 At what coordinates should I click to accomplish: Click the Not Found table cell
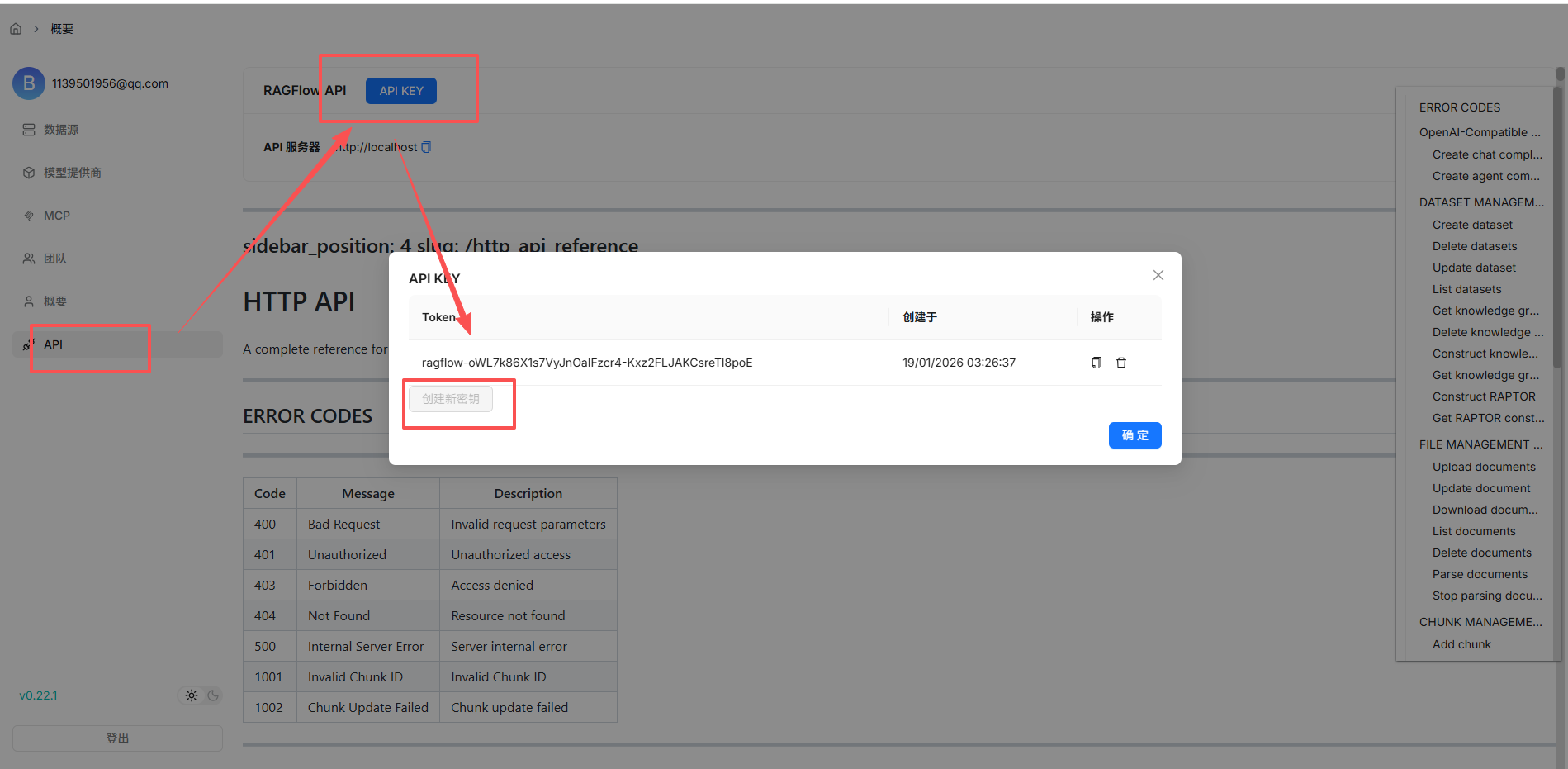pyautogui.click(x=368, y=615)
